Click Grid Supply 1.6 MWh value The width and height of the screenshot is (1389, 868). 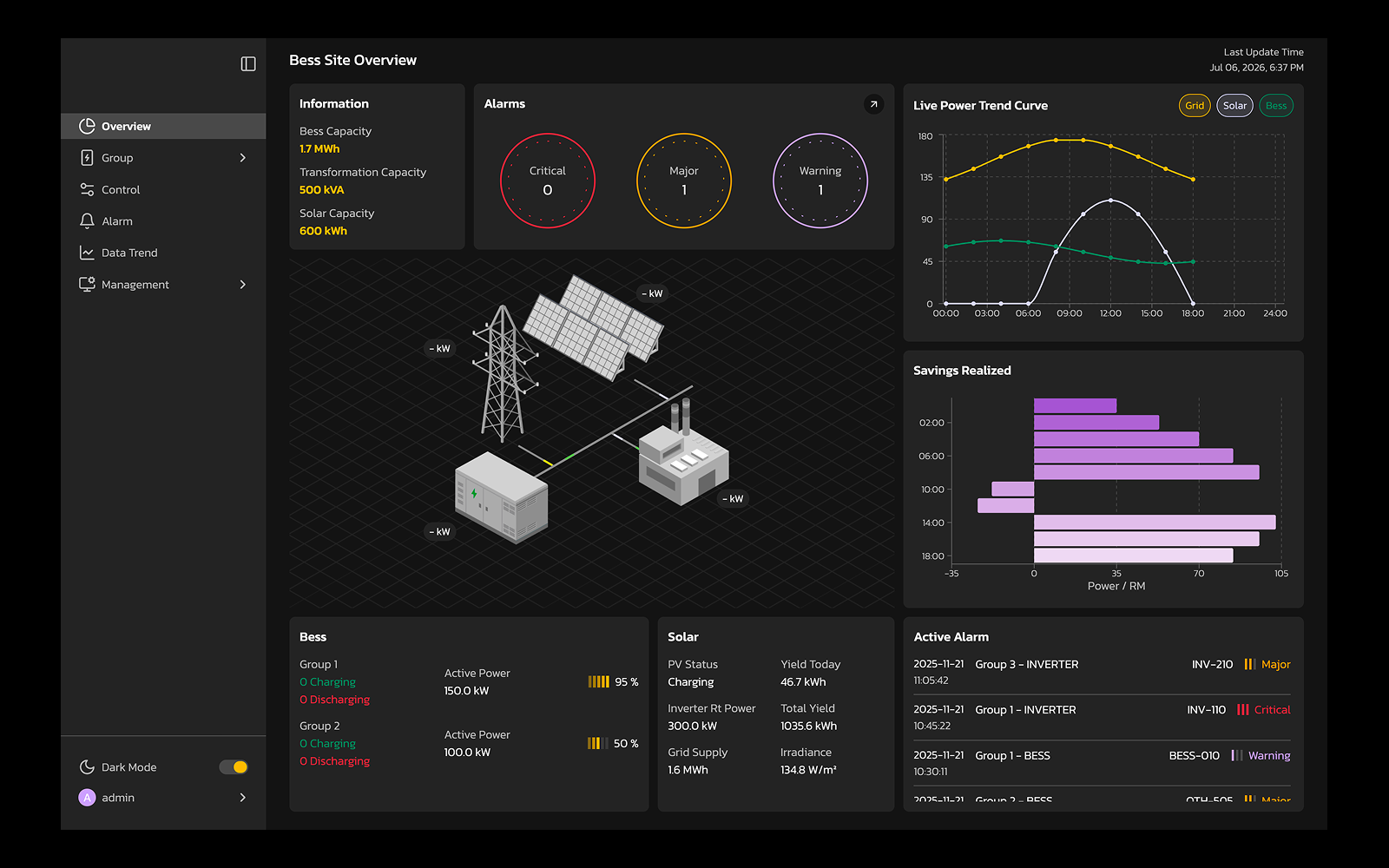tap(688, 771)
